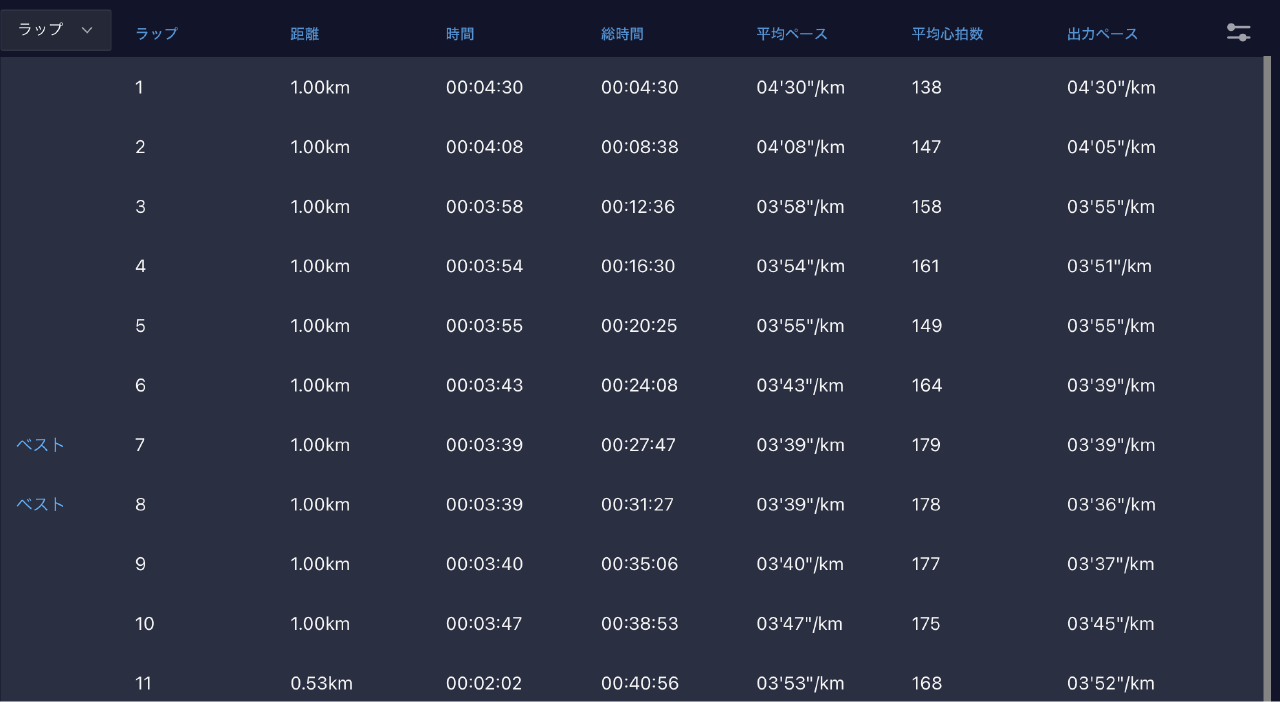This screenshot has width=1280, height=702.
Task: Click the heart rate value 161
Action: [x=926, y=267]
